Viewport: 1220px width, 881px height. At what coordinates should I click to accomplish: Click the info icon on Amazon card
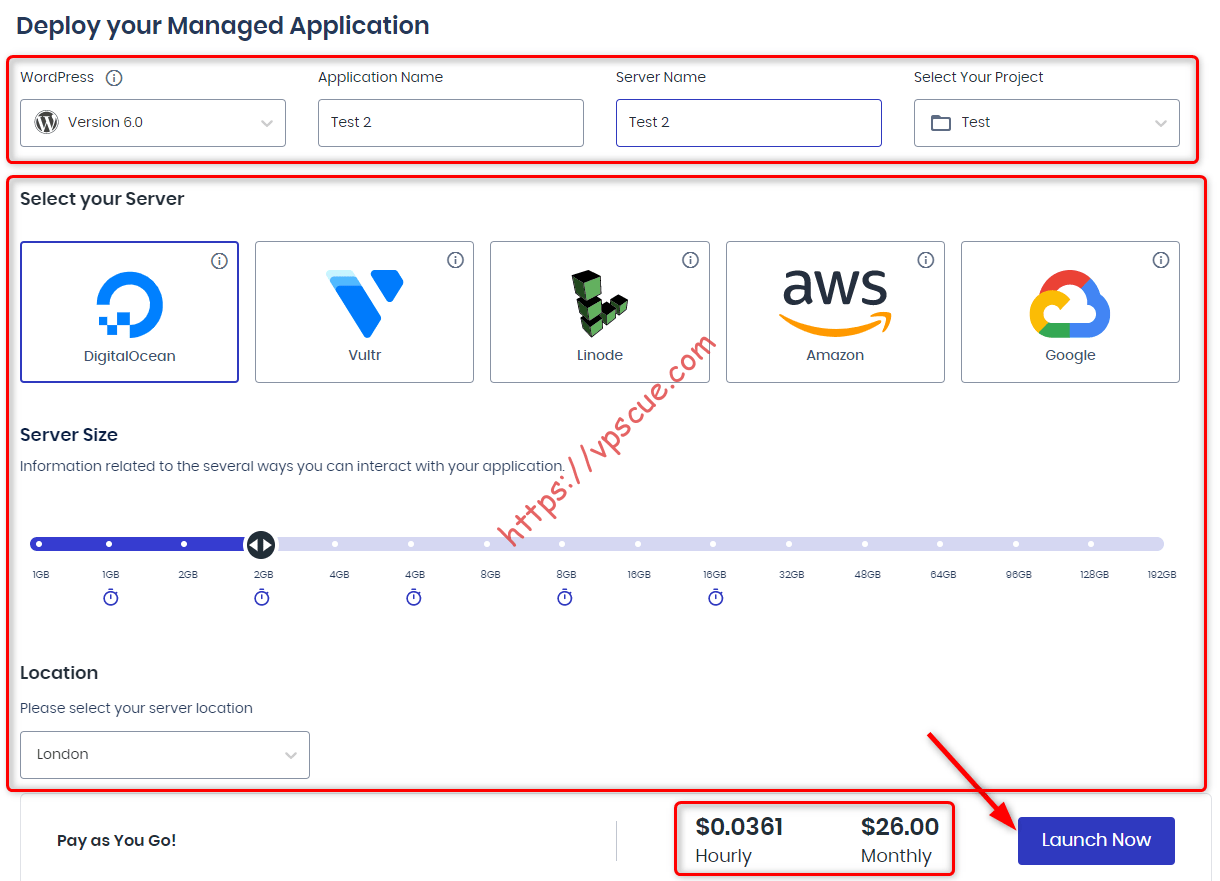(x=926, y=260)
